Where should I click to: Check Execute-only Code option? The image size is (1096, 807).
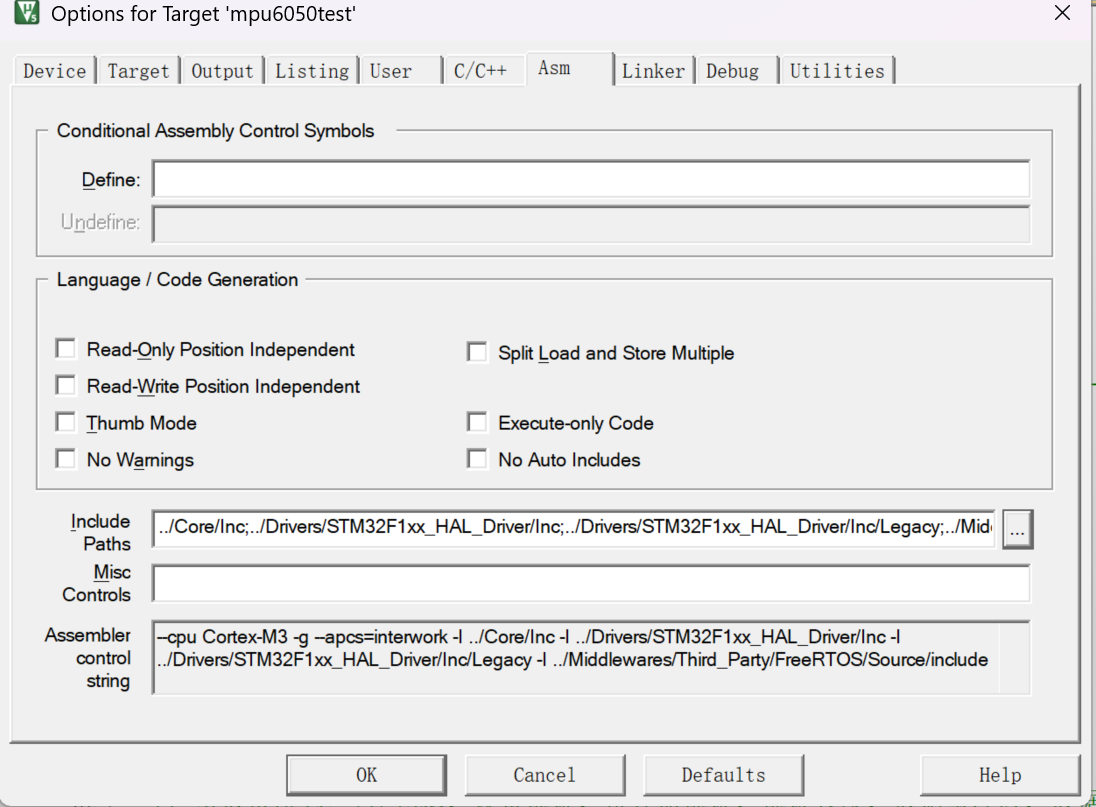[x=477, y=423]
